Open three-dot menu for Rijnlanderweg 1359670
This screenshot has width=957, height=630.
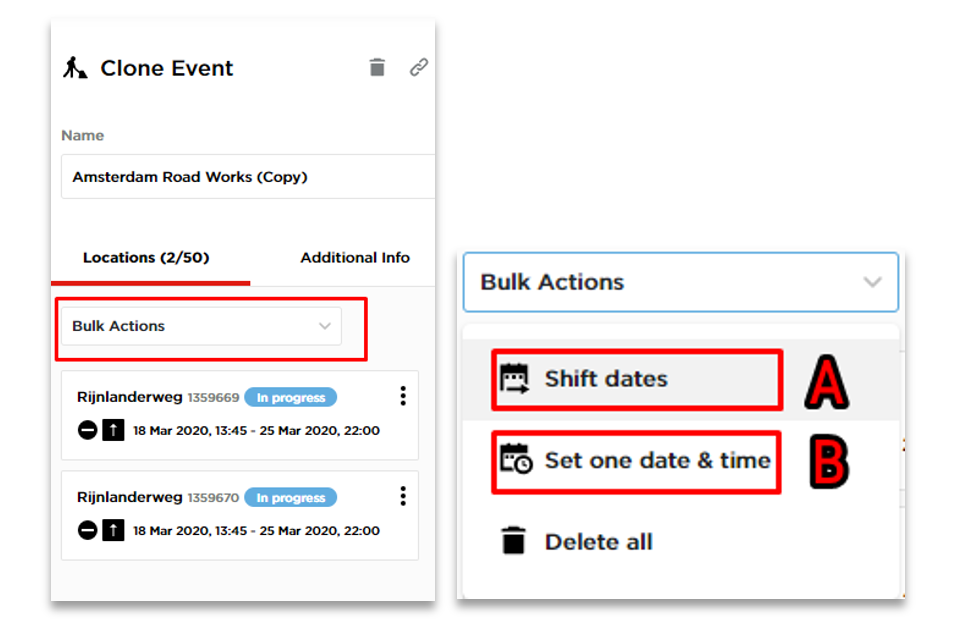pyautogui.click(x=403, y=496)
